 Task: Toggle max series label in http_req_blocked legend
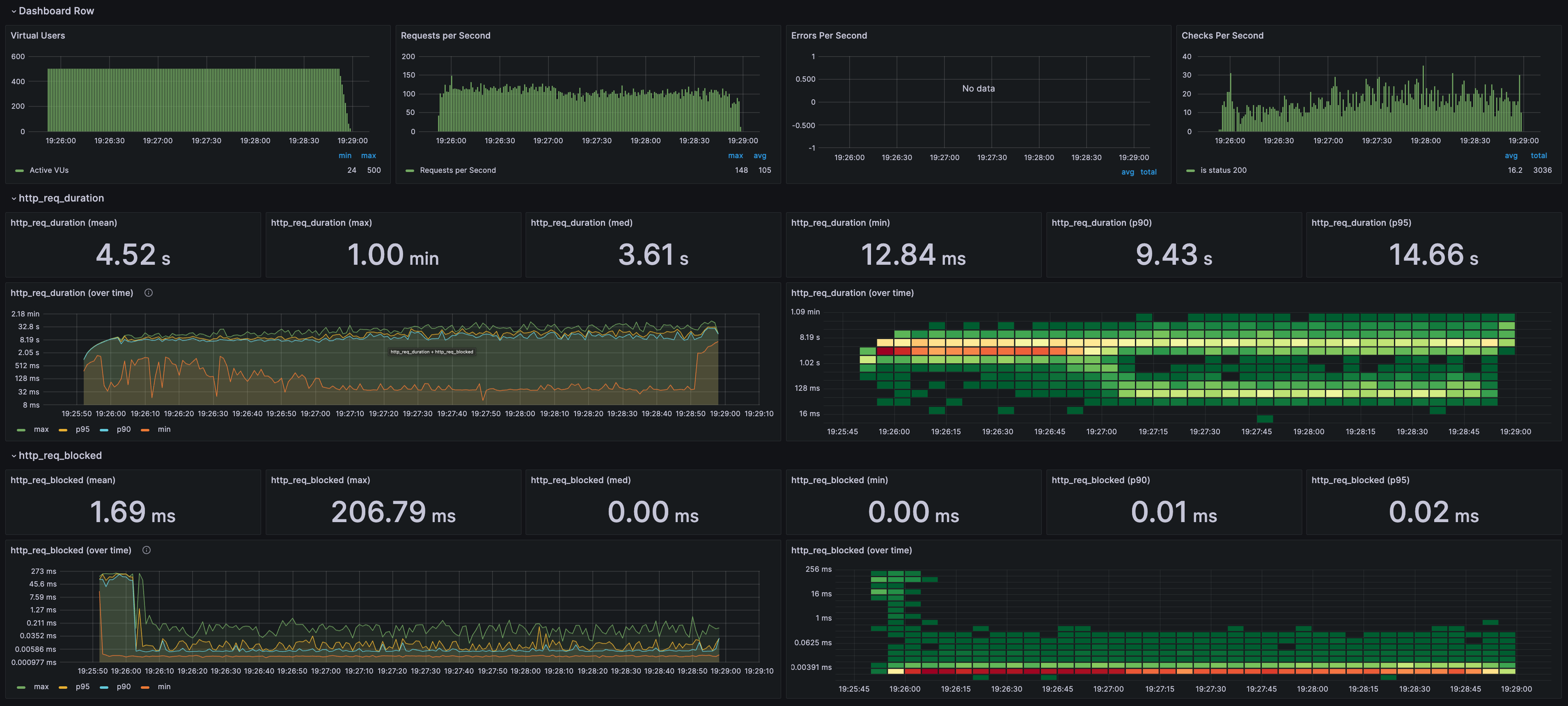(x=41, y=687)
